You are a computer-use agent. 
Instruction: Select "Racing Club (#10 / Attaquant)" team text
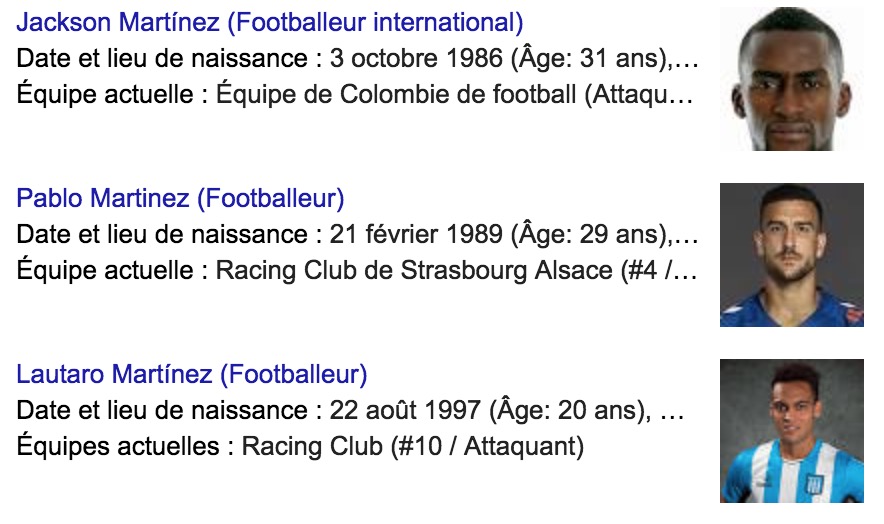tap(412, 446)
